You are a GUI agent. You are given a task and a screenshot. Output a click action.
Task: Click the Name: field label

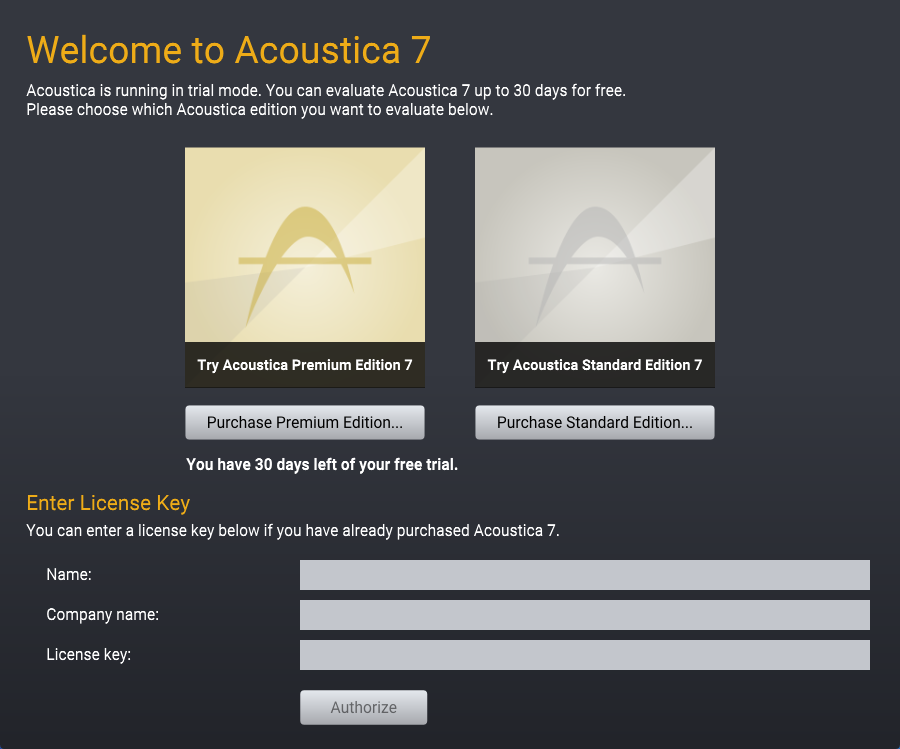69,575
